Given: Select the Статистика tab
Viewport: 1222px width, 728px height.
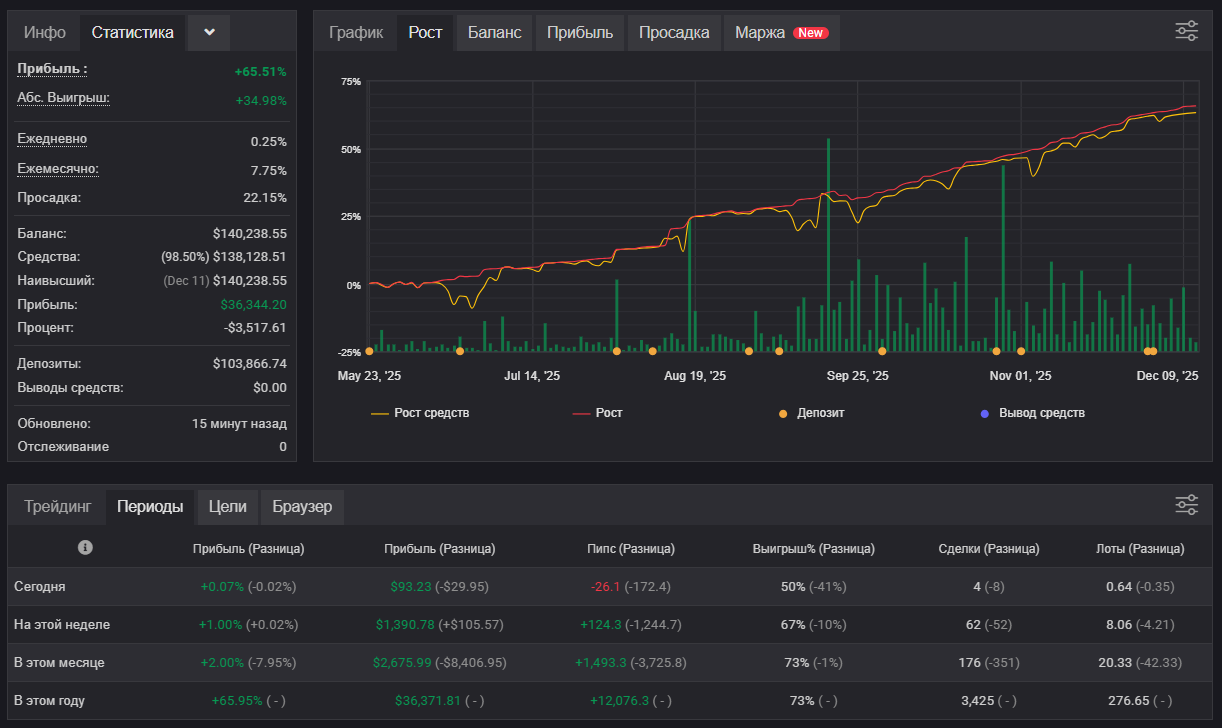Looking at the screenshot, I should 133,32.
